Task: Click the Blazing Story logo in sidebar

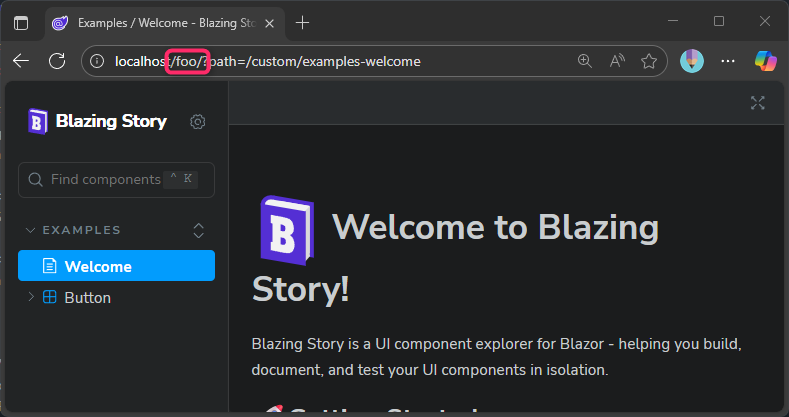Action: point(38,121)
